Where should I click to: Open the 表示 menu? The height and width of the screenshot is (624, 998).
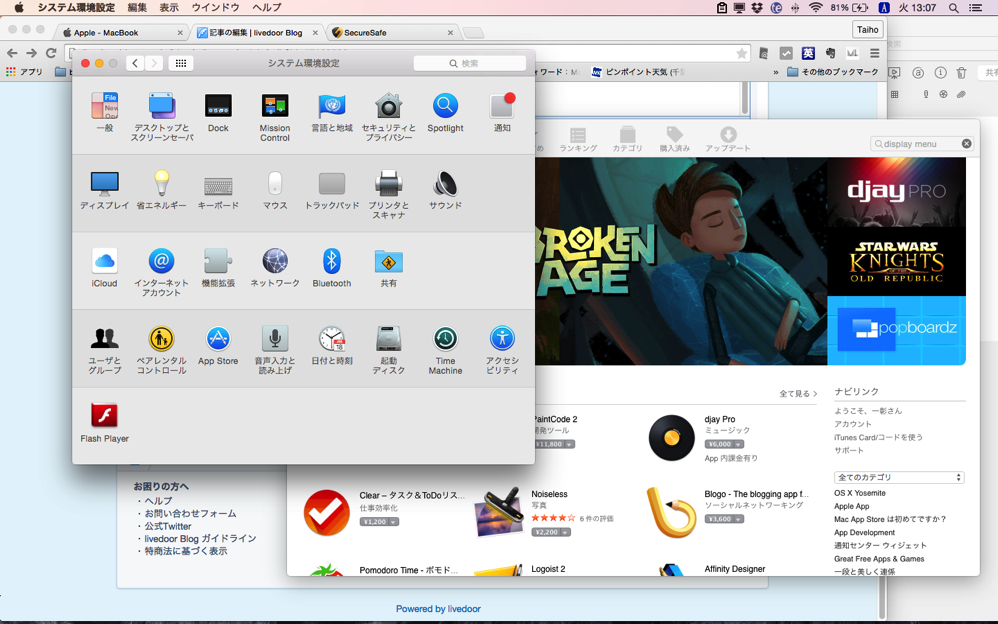pyautogui.click(x=169, y=8)
